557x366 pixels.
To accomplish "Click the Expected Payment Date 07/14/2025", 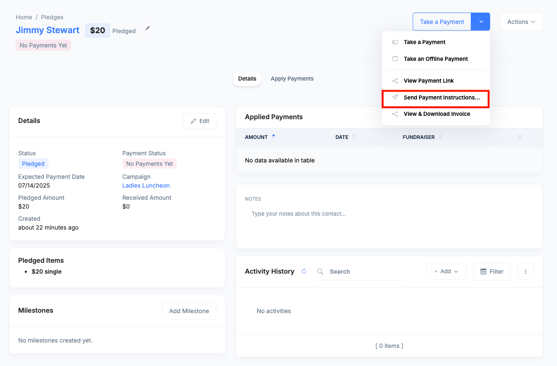I will (x=34, y=185).
